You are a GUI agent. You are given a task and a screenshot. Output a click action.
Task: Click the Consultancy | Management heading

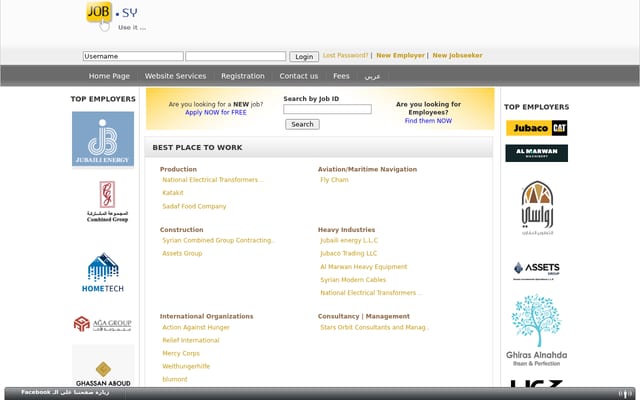tap(364, 316)
